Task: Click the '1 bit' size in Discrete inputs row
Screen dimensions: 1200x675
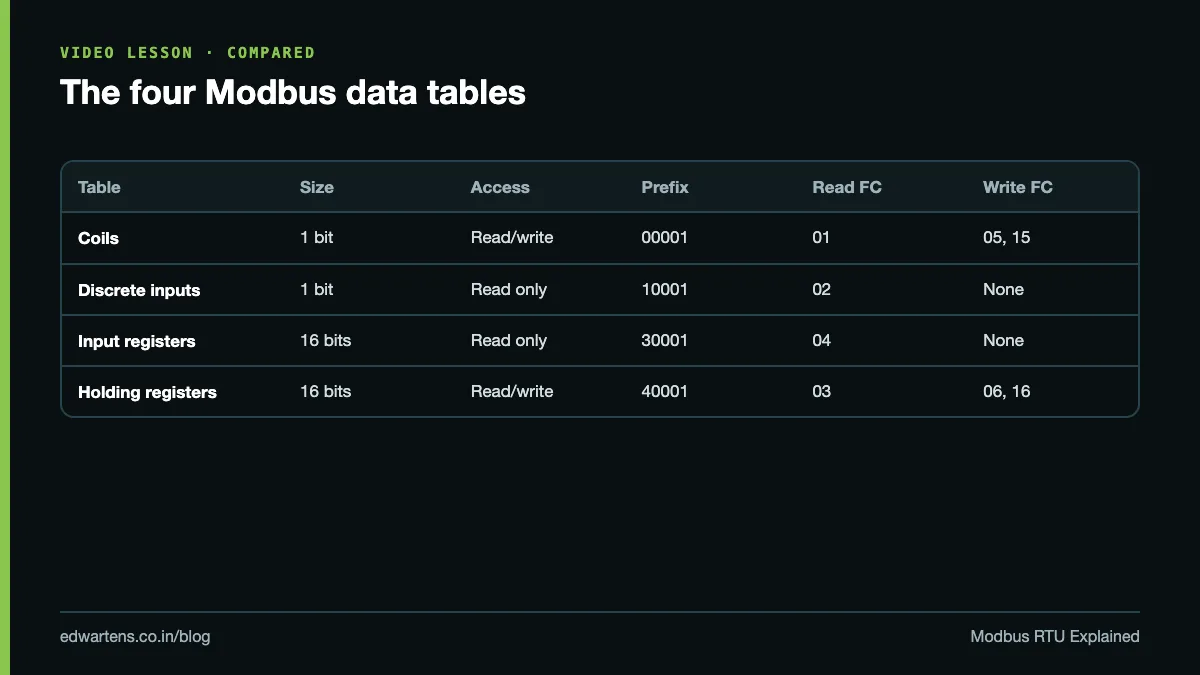Action: pos(317,289)
